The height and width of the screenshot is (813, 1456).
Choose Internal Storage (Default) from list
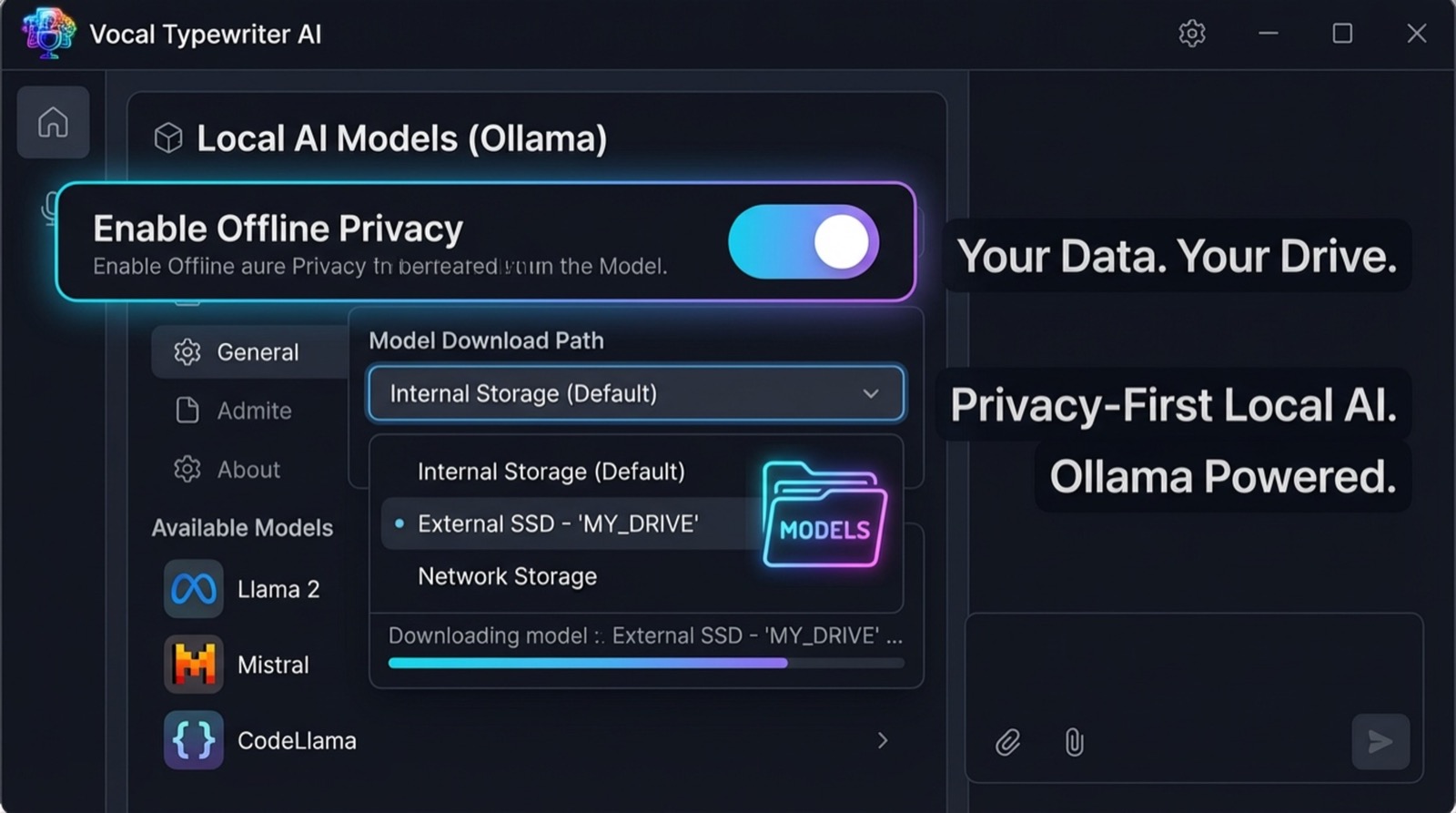tap(551, 472)
